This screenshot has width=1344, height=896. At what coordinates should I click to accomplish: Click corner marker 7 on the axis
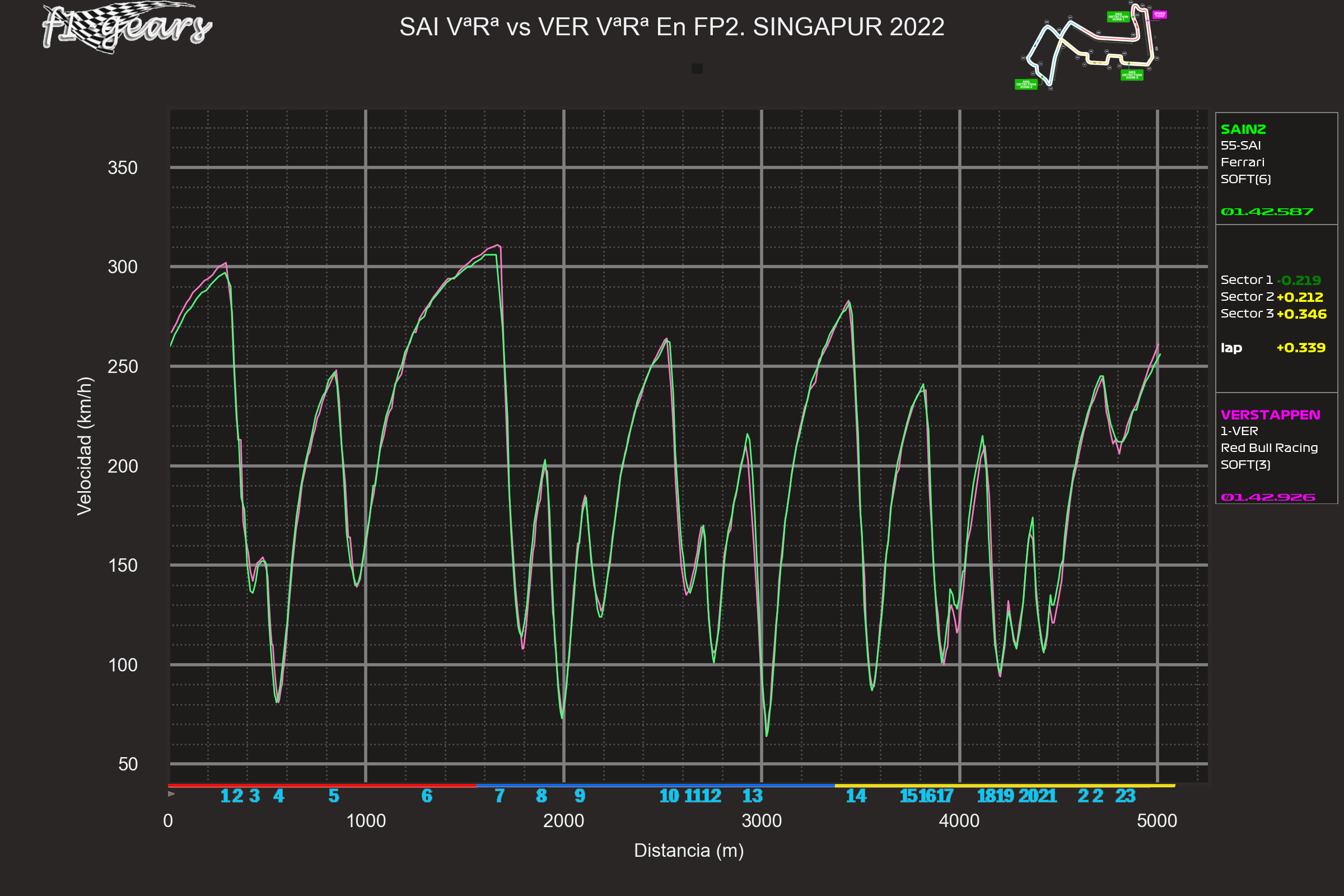[500, 796]
